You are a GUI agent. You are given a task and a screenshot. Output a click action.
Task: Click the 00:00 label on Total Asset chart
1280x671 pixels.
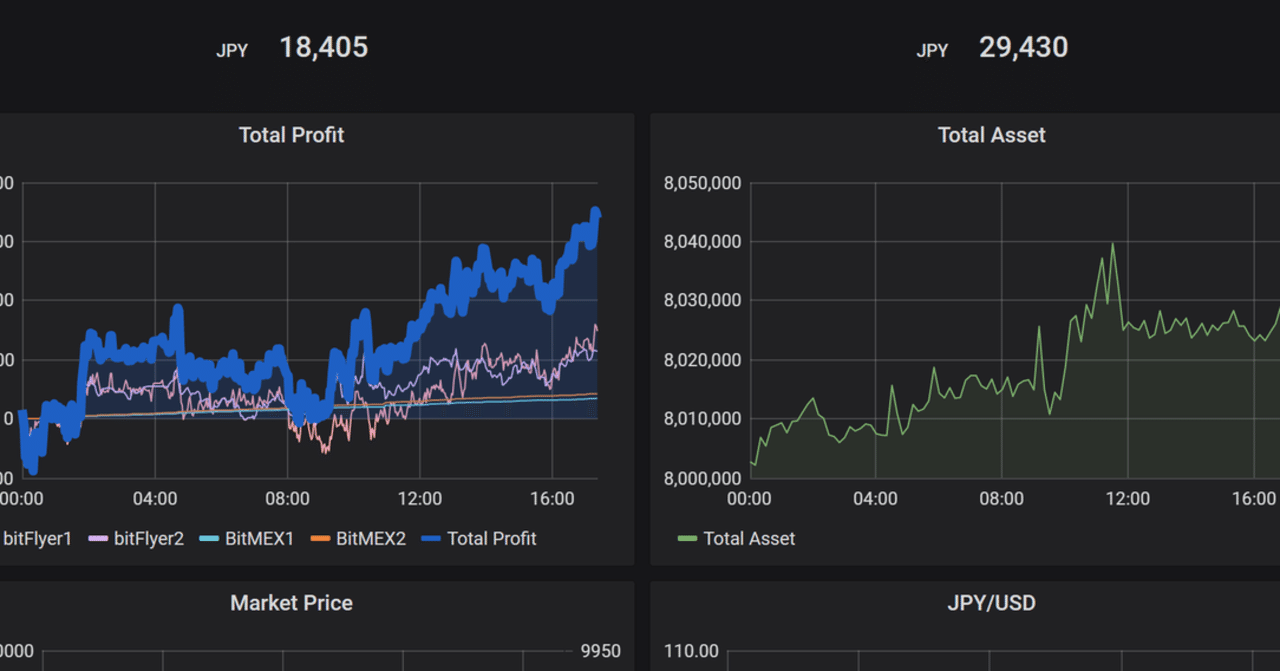pyautogui.click(x=751, y=498)
